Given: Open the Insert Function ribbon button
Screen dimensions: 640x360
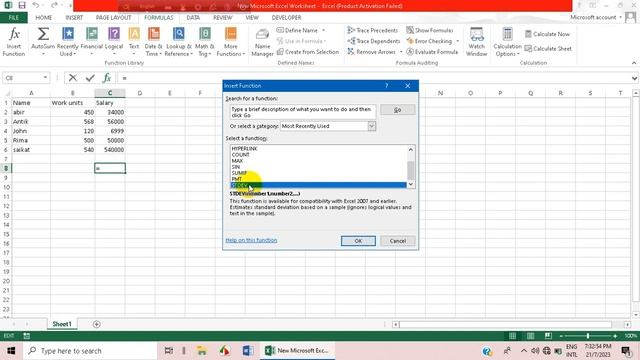Looking at the screenshot, I should click(14, 42).
